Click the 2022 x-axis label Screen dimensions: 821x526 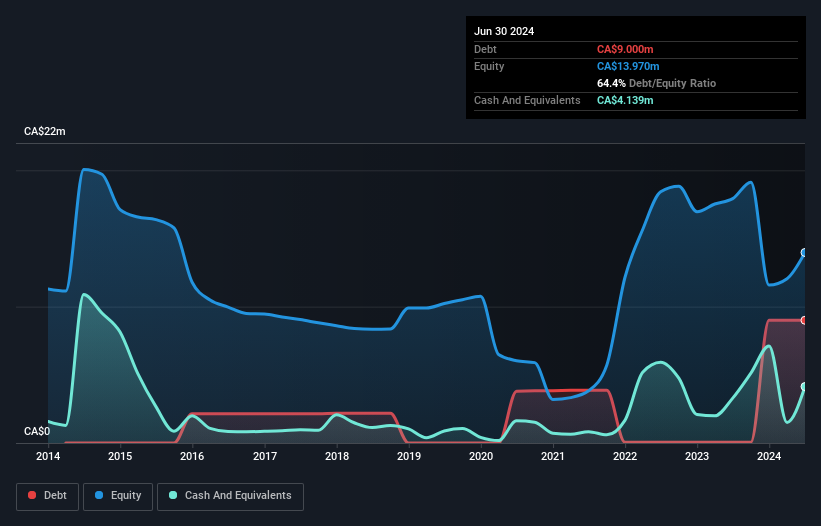625,456
